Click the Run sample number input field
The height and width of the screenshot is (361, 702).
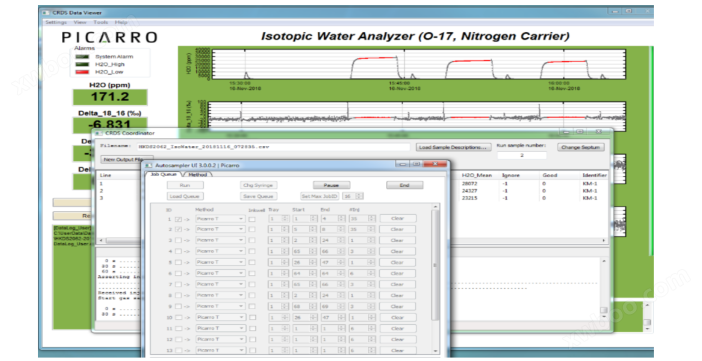tap(522, 155)
